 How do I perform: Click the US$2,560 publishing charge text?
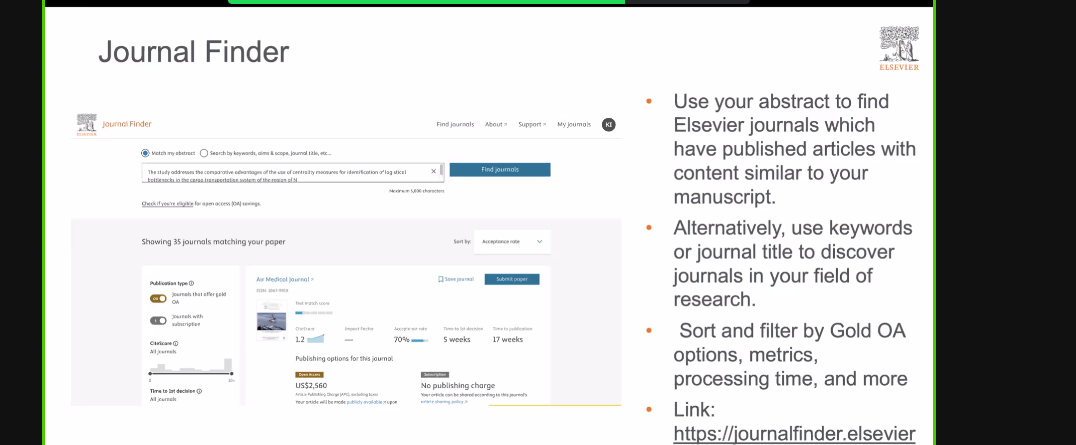tap(312, 386)
